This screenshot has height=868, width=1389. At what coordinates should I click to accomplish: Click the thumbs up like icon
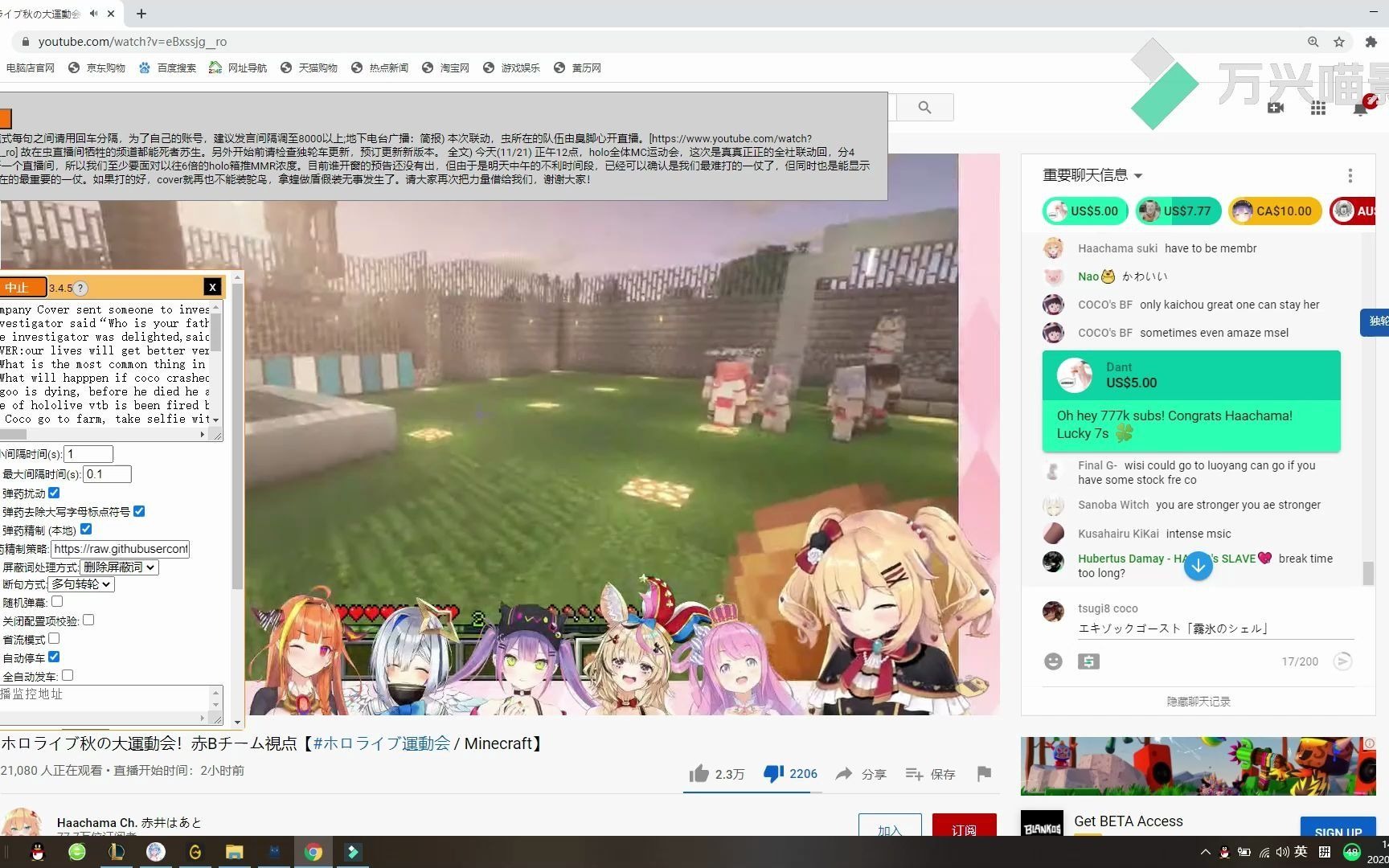click(x=699, y=774)
